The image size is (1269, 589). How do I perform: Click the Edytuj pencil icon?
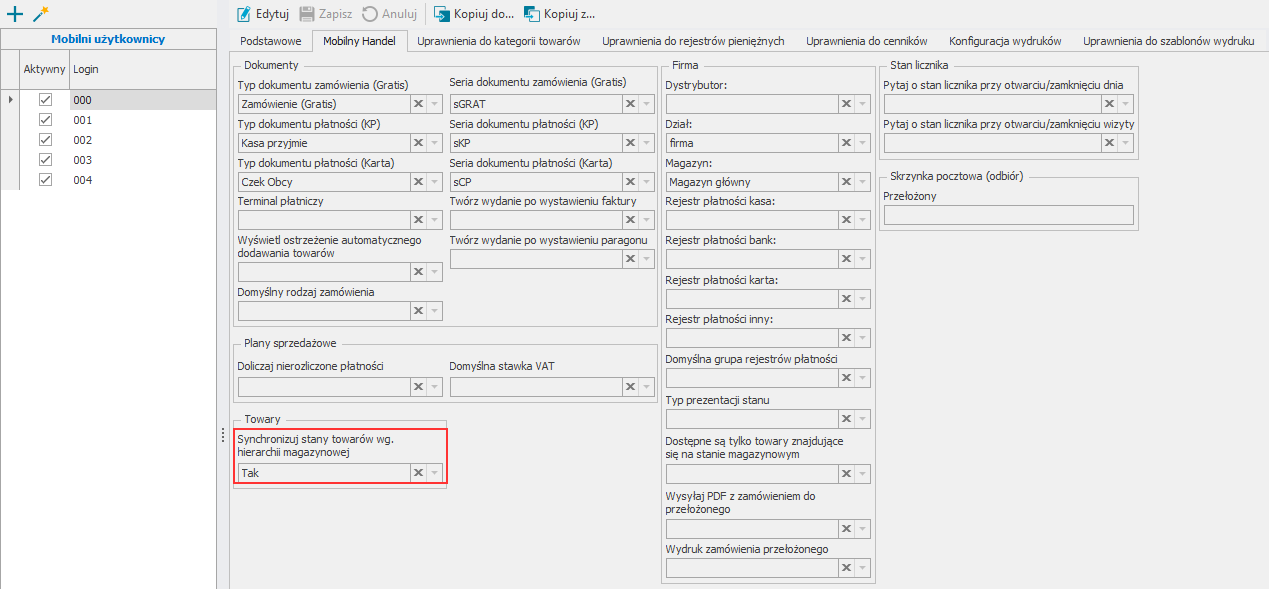244,14
